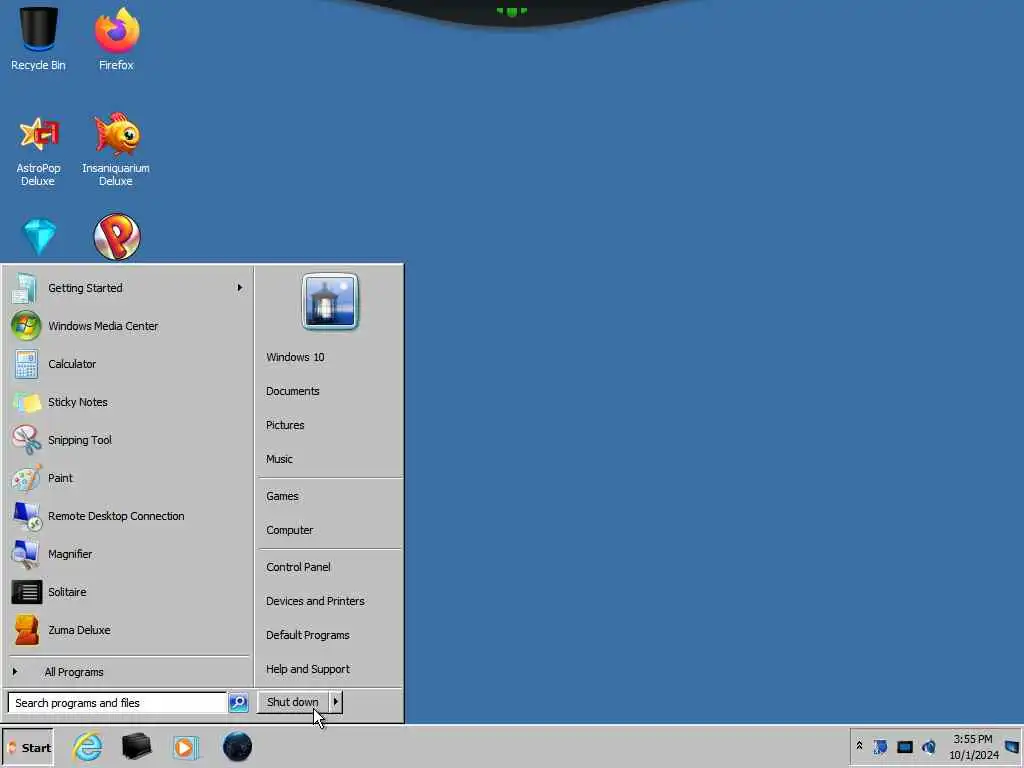Click the network monitor tray icon

(x=904, y=746)
